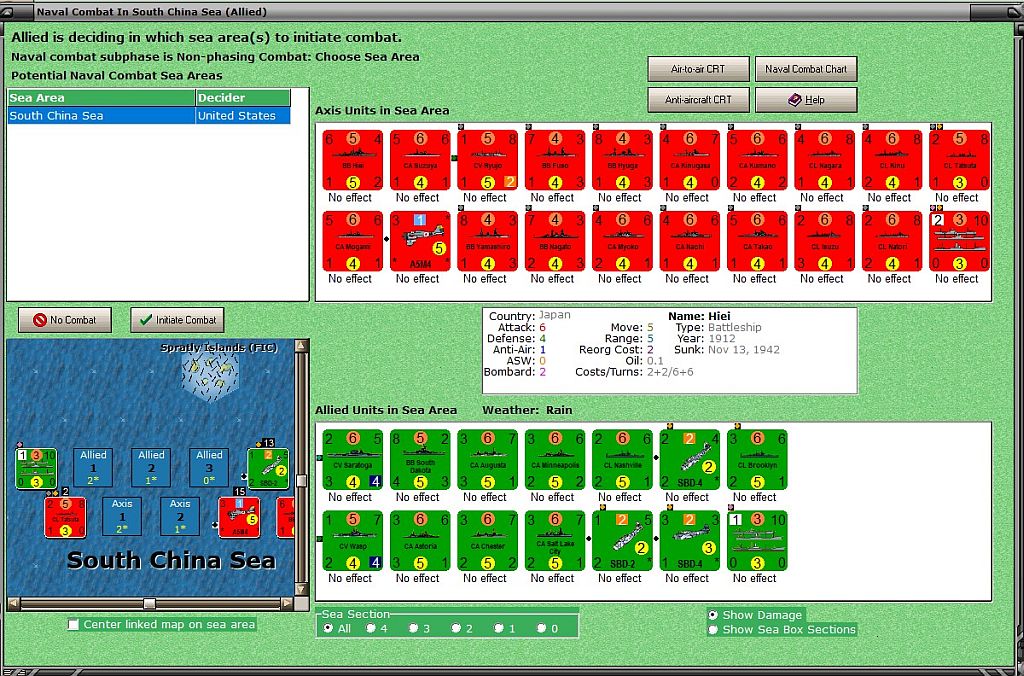Click Axis 2 sea box on map
The width and height of the screenshot is (1024, 676).
tap(180, 517)
